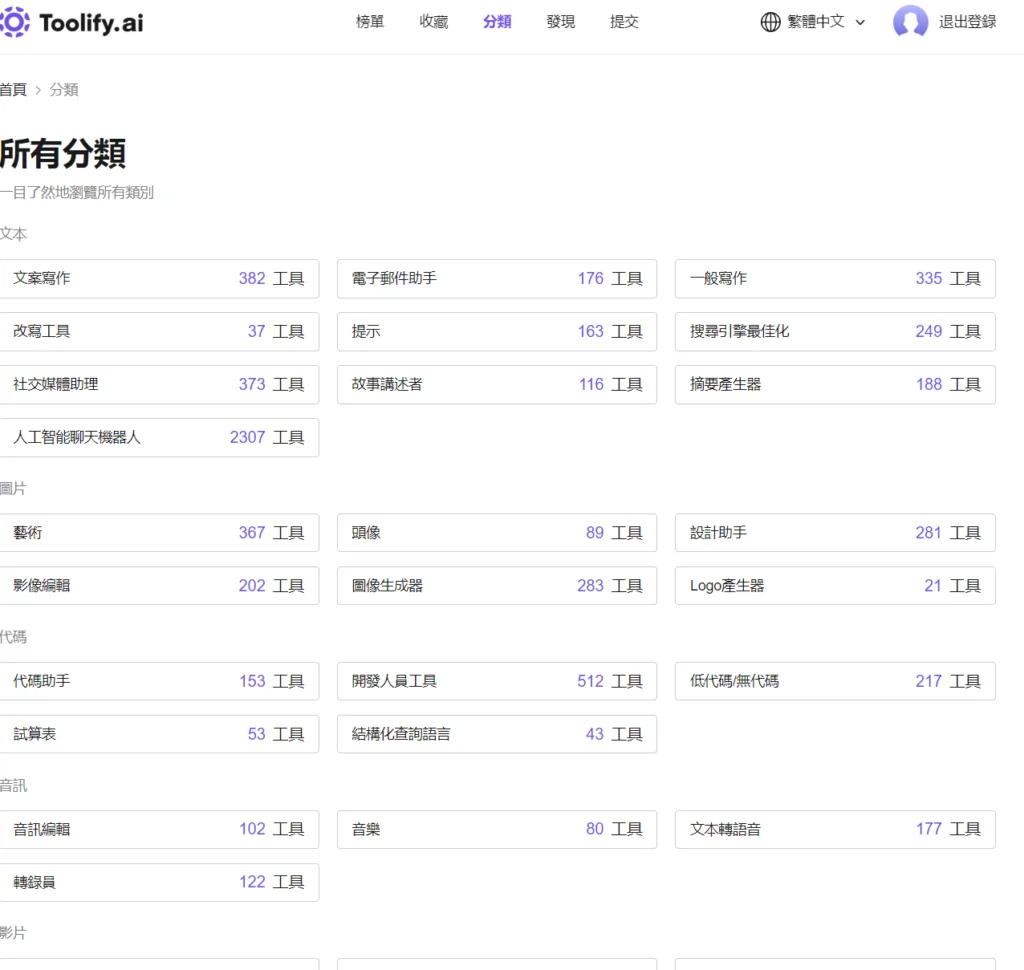Click the 影片 section label
Viewport: 1024px width, 970px height.
[x=13, y=933]
